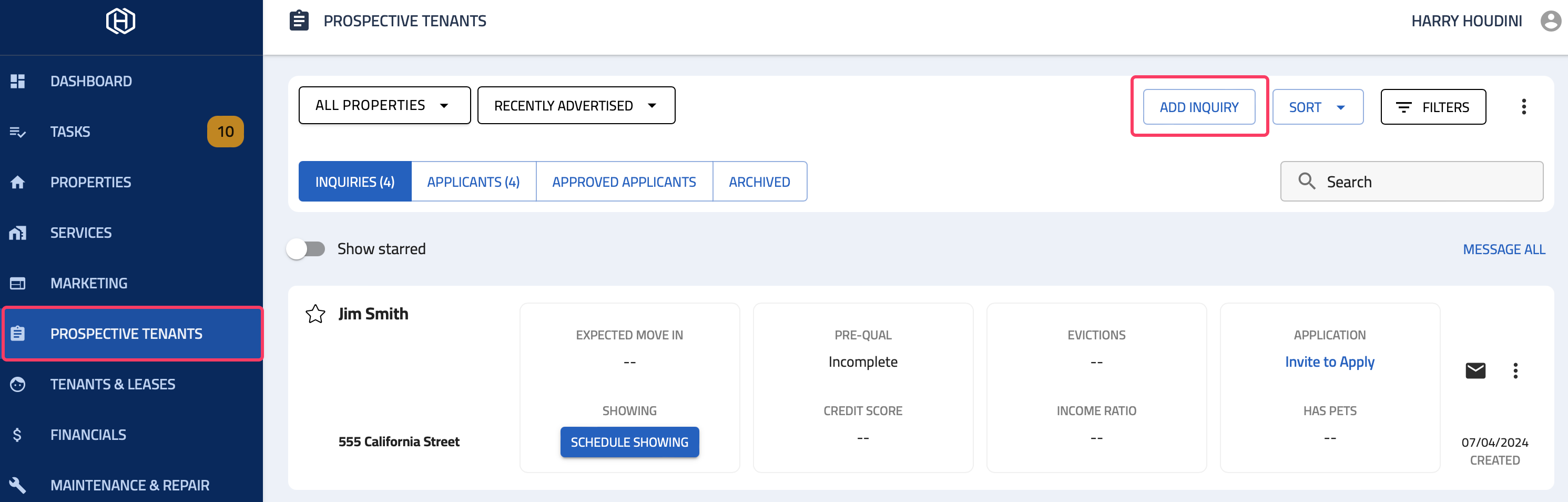Click the Tenants & Leases face icon
Viewport: 1568px width, 502px height.
point(18,385)
